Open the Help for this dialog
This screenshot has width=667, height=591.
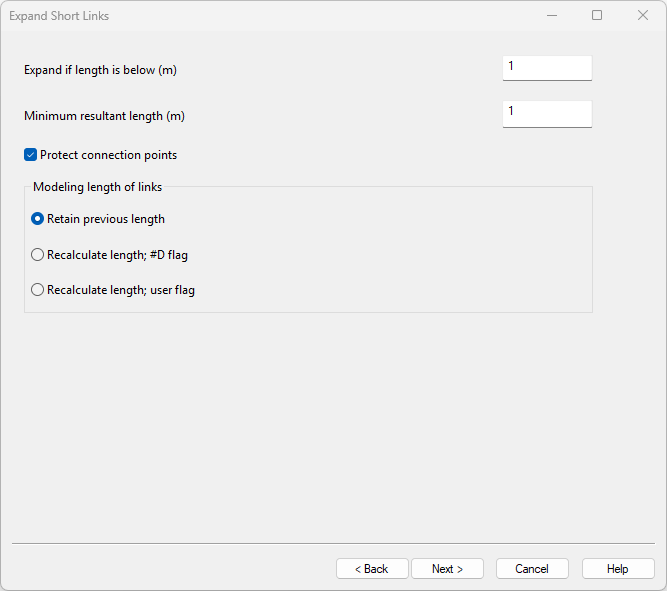(x=618, y=569)
